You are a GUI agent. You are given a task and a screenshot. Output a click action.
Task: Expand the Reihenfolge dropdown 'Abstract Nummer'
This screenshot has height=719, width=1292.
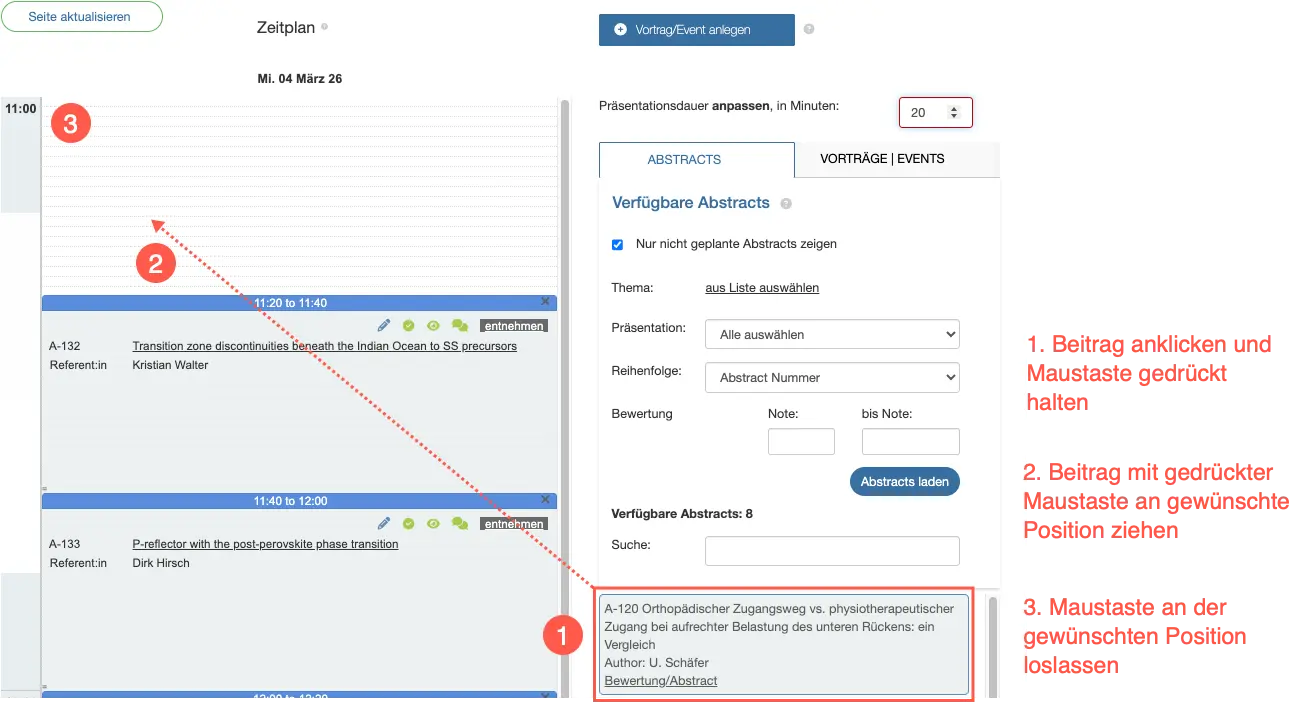click(831, 378)
